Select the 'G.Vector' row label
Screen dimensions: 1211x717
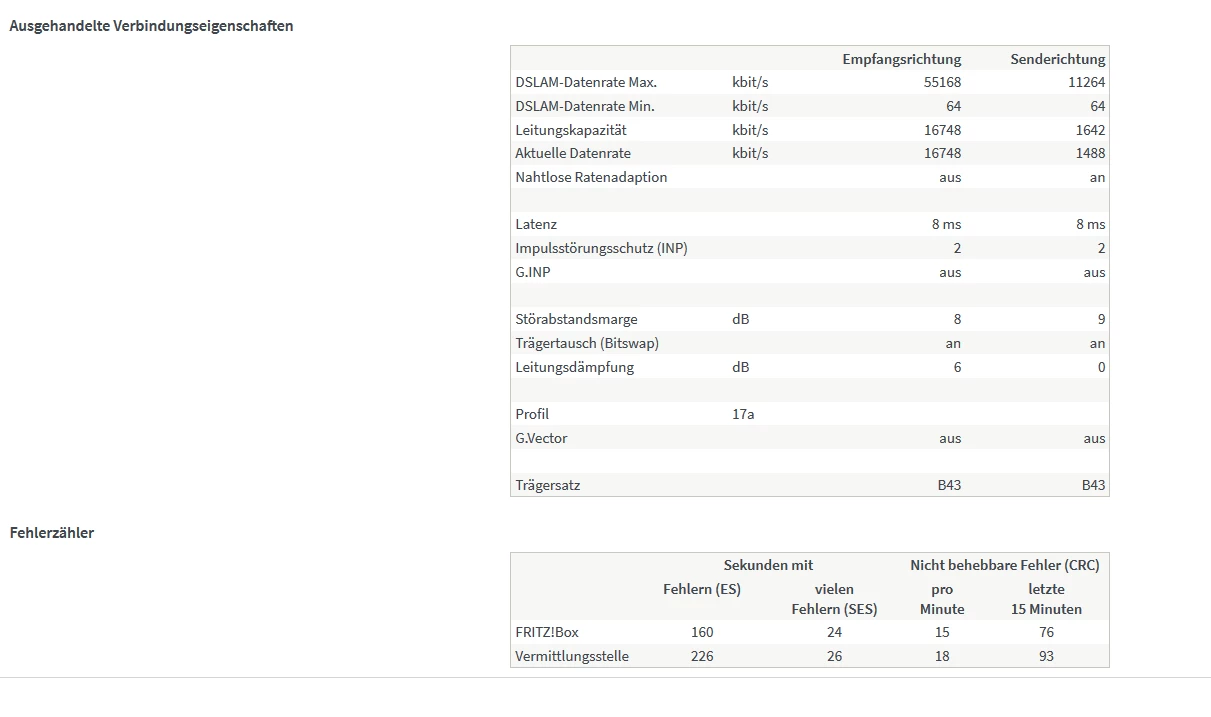click(541, 438)
